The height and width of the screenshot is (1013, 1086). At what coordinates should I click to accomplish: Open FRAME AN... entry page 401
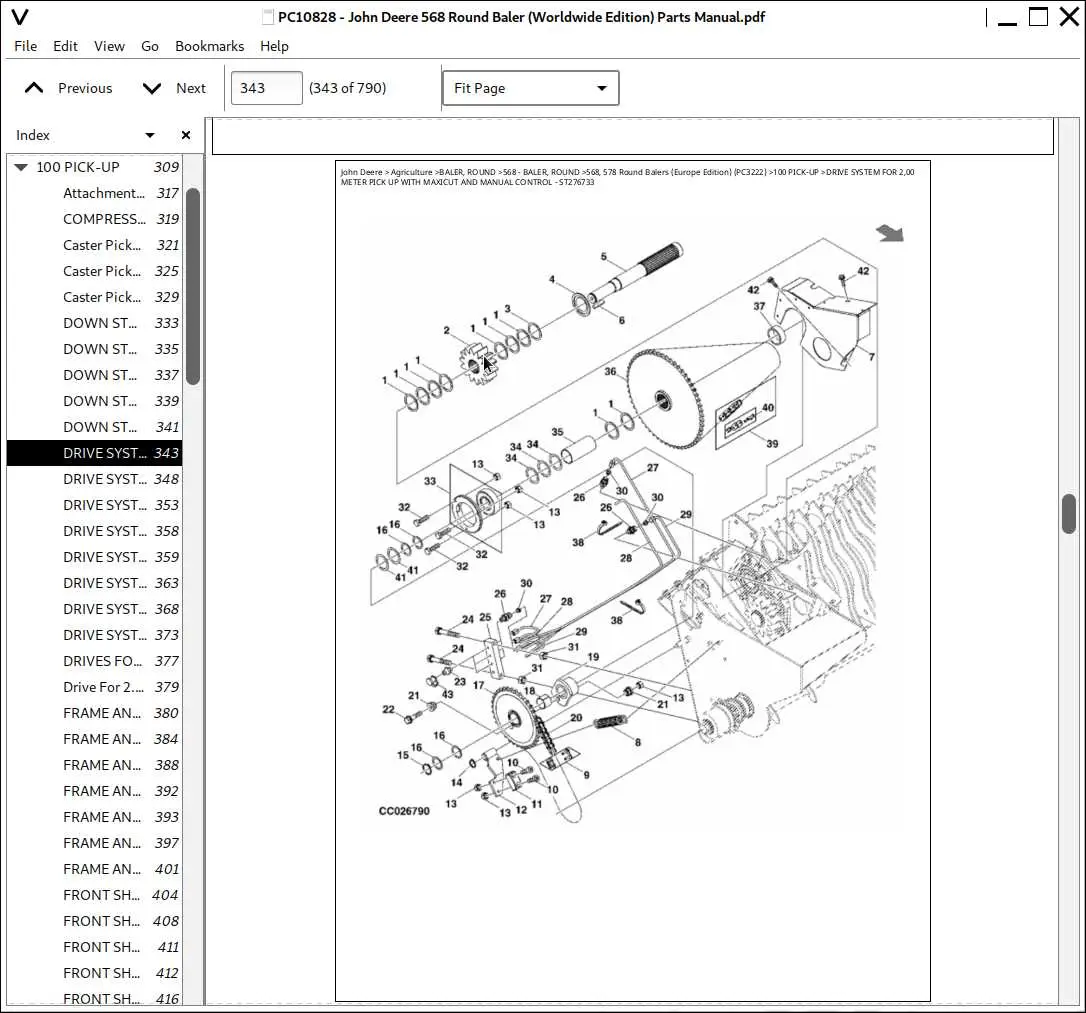click(94, 869)
